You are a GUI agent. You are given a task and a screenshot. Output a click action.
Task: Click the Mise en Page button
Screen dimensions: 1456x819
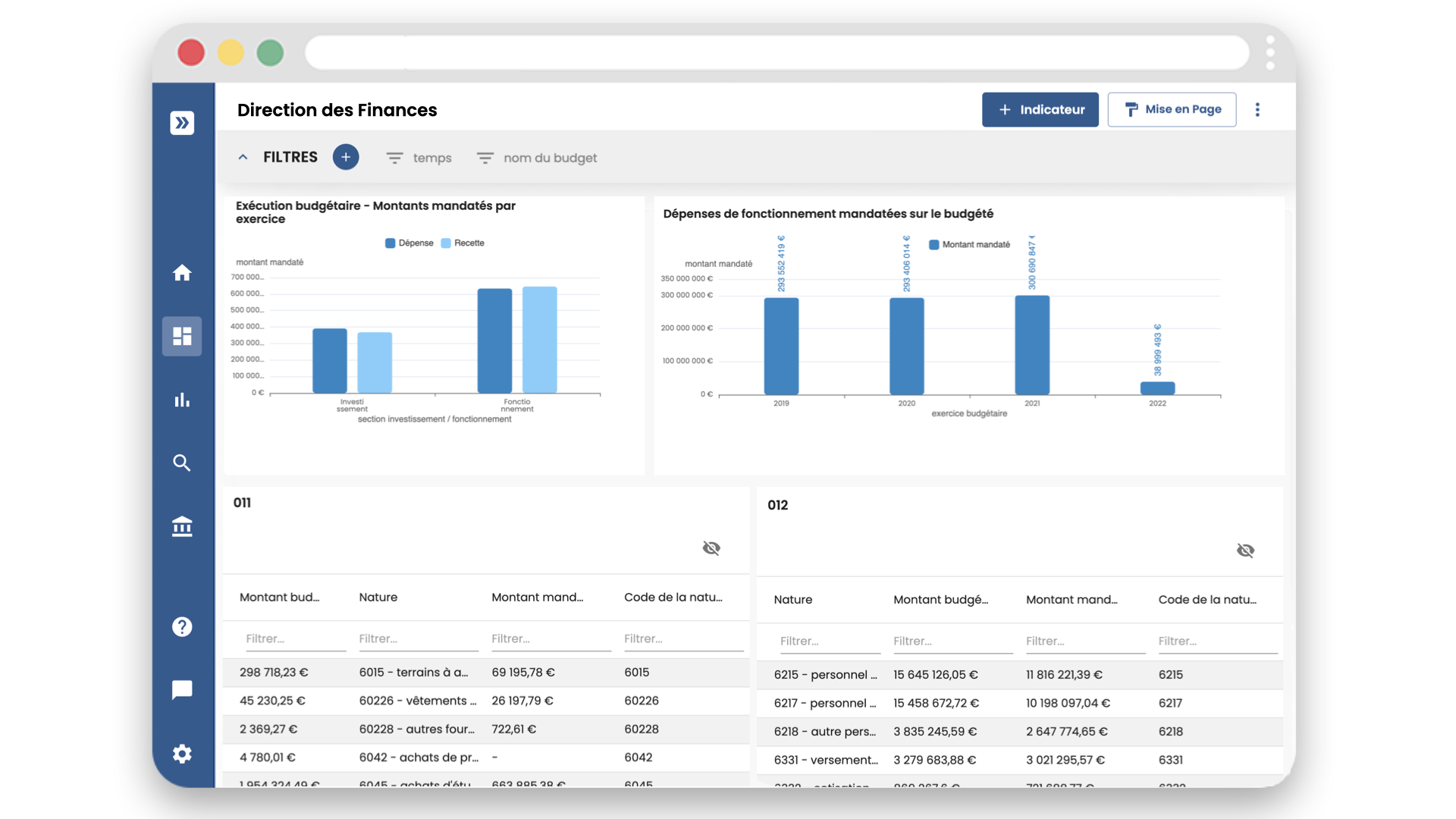point(1172,110)
